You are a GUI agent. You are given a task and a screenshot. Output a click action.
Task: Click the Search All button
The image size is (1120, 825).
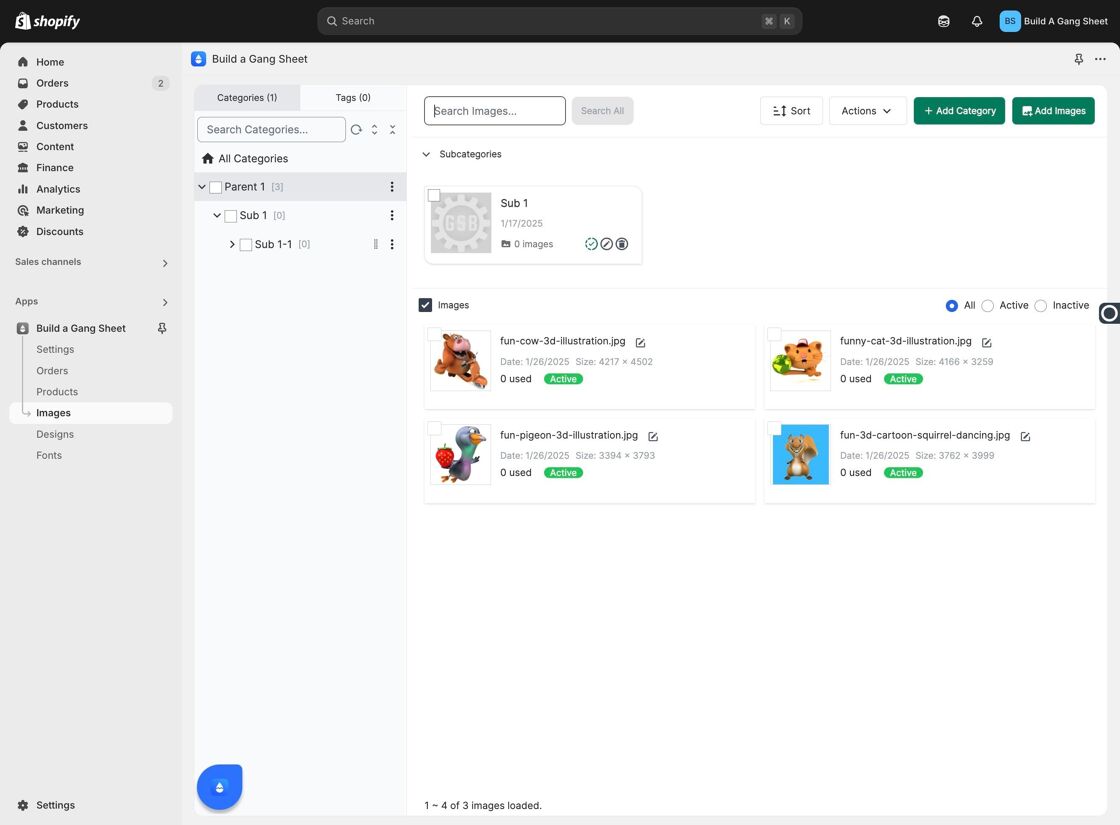click(x=602, y=111)
